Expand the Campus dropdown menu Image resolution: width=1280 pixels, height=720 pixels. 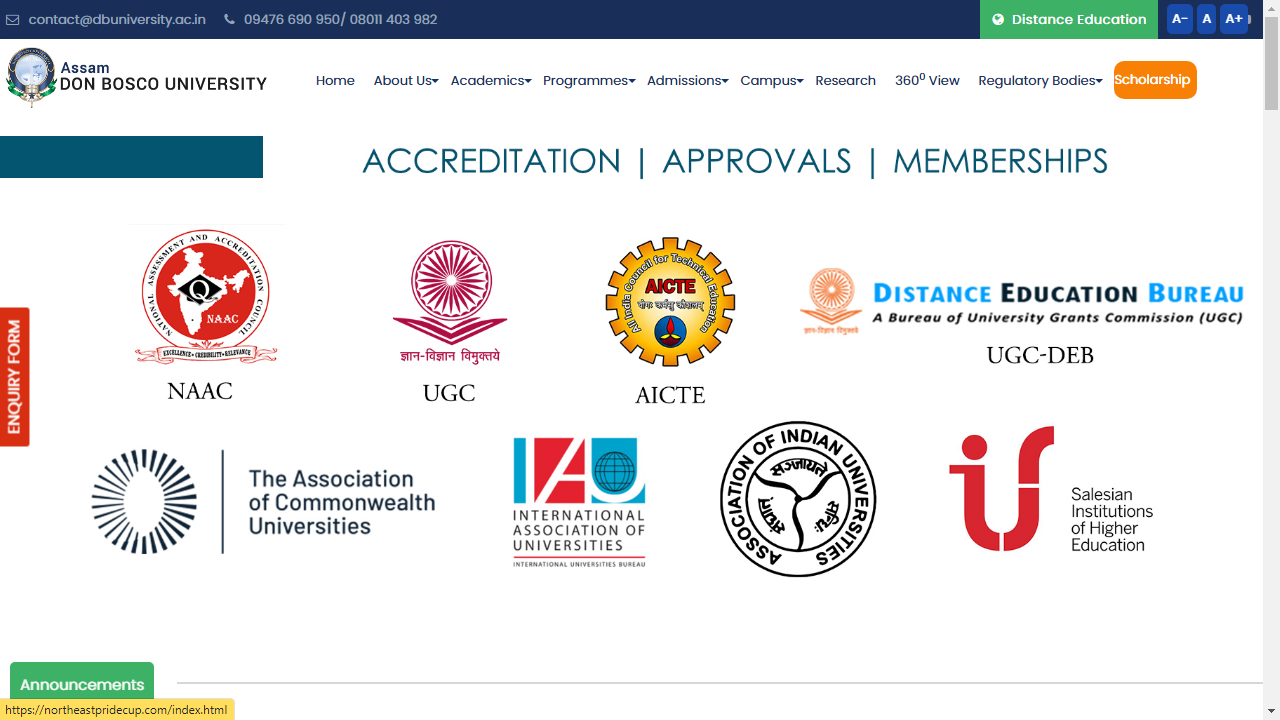coord(772,80)
